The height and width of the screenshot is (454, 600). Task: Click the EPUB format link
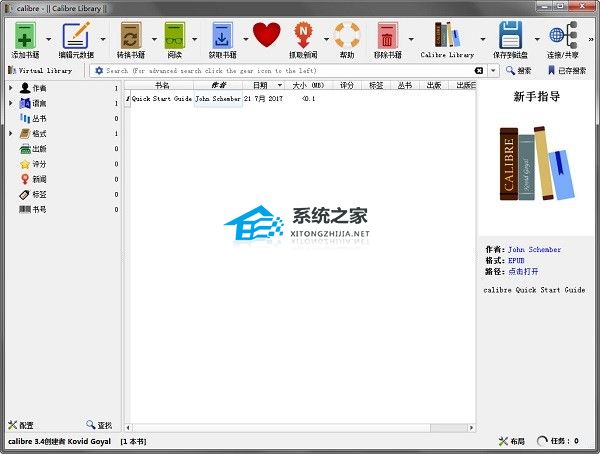point(518,260)
